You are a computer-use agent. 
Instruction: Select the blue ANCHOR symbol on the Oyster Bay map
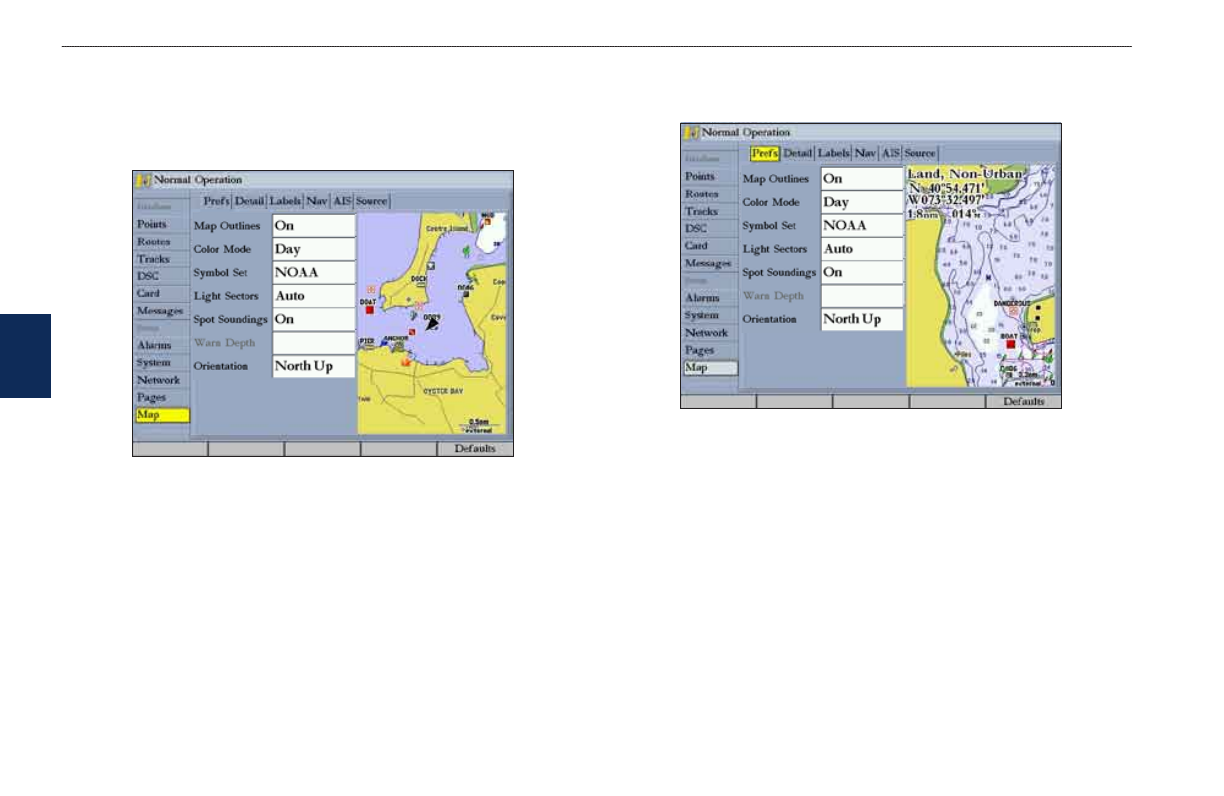coord(383,344)
